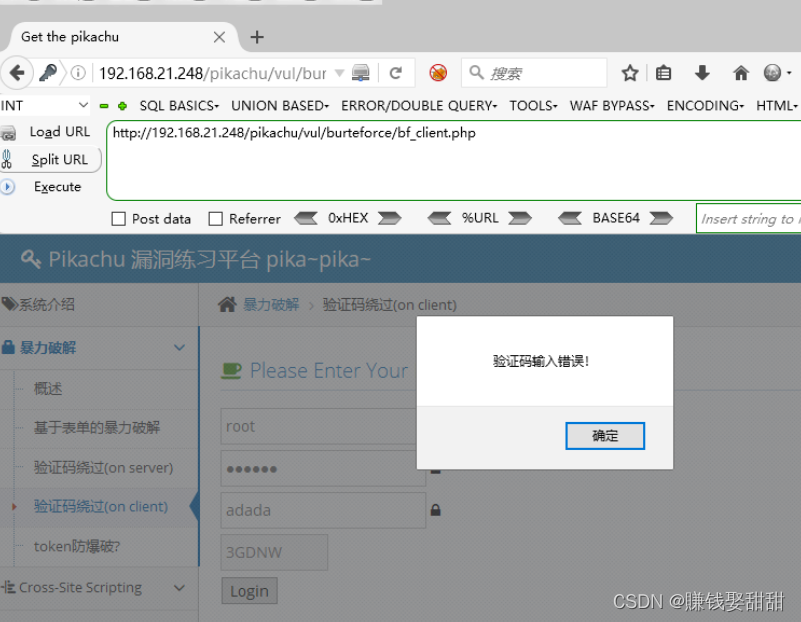Click the %URL decode left arrow
801x622 pixels.
click(x=439, y=219)
